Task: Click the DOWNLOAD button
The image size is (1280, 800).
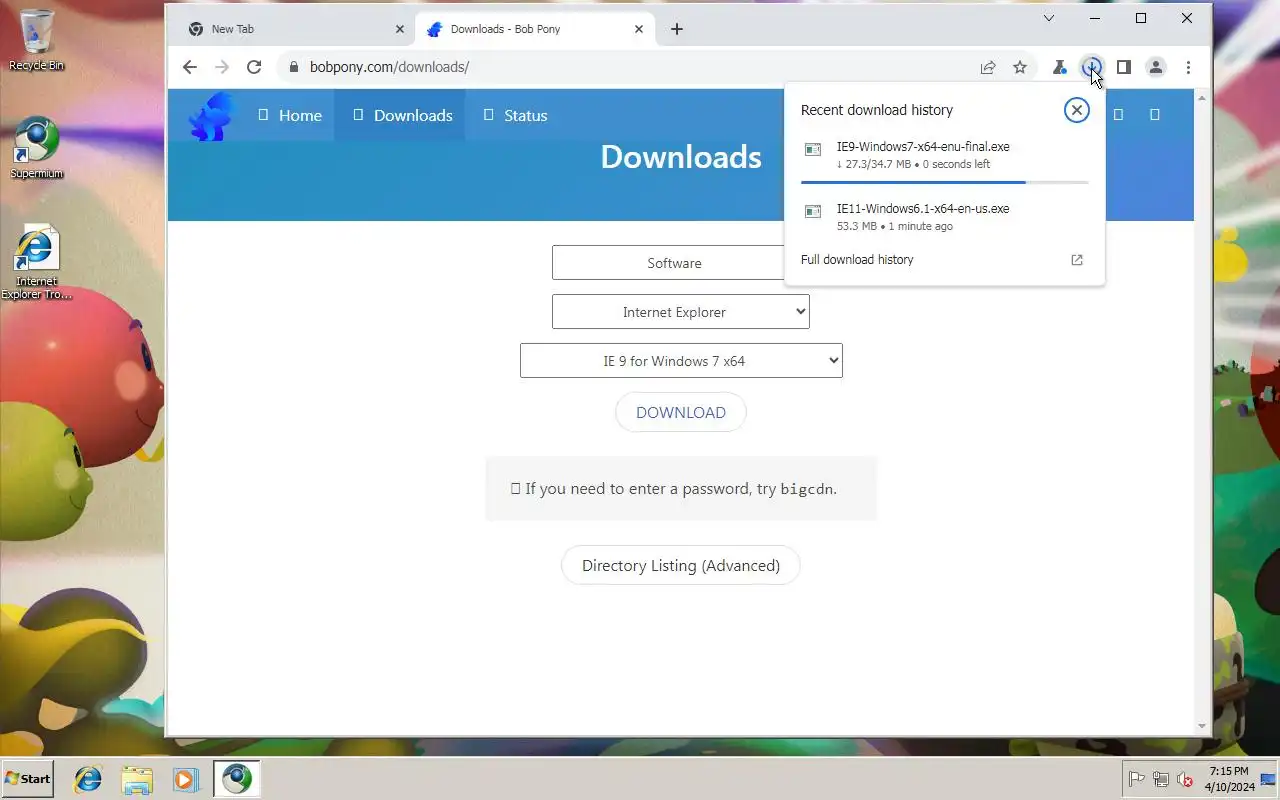Action: pos(681,412)
